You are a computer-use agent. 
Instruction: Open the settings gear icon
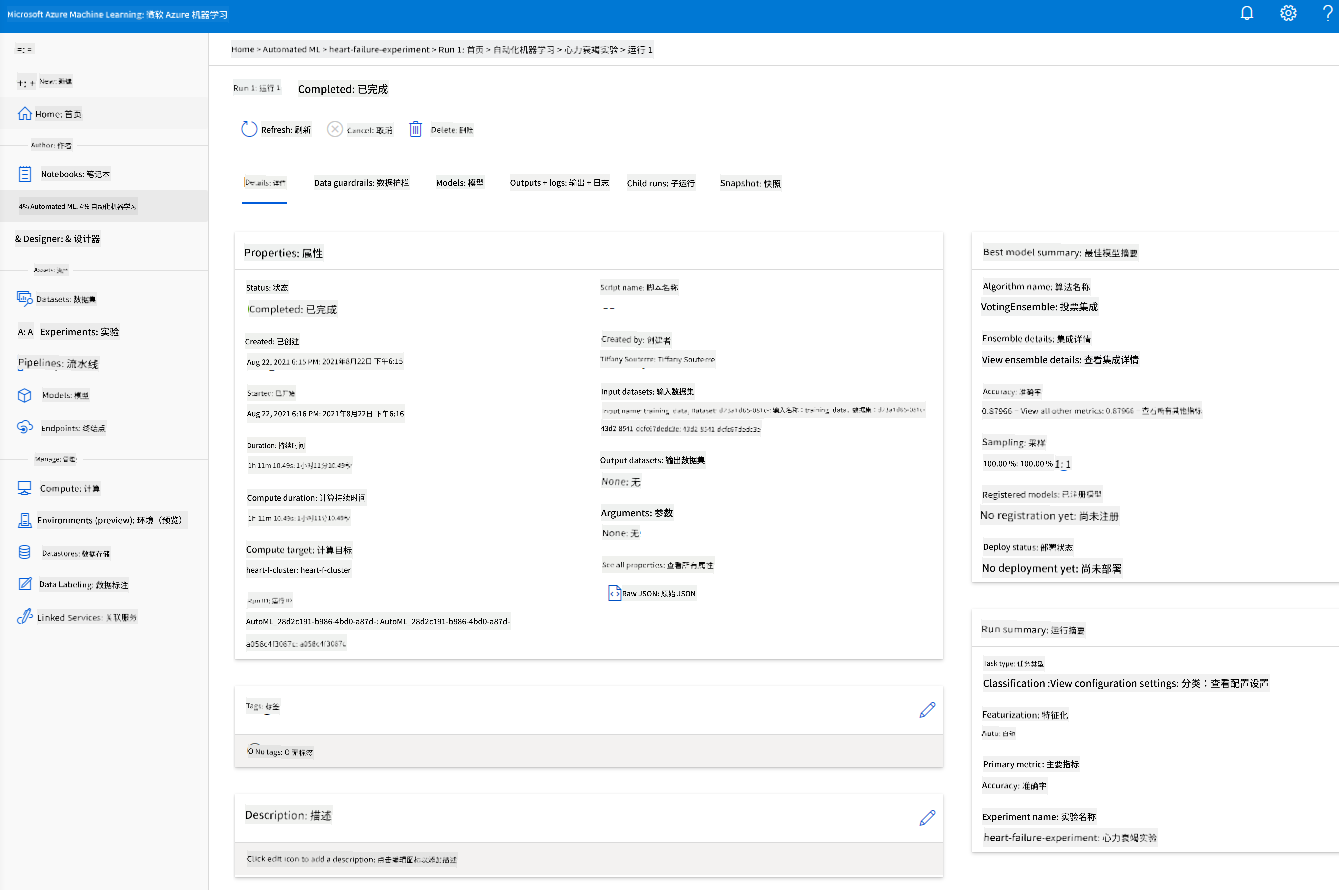click(x=1289, y=13)
